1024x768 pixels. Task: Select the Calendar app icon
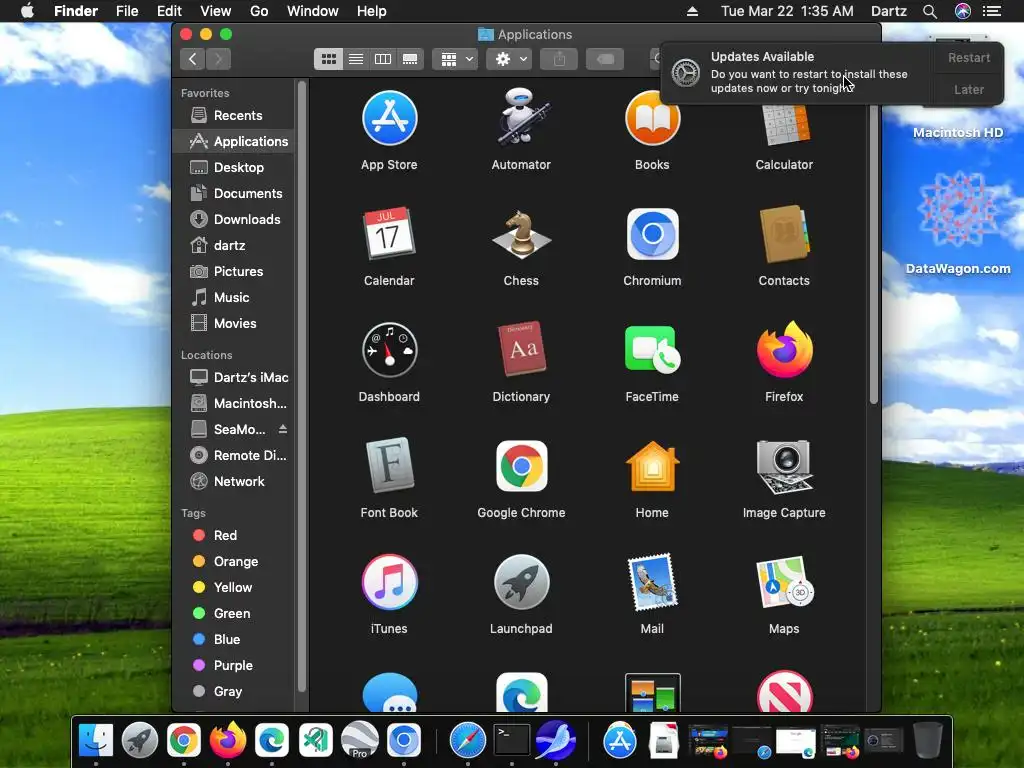[x=389, y=234]
